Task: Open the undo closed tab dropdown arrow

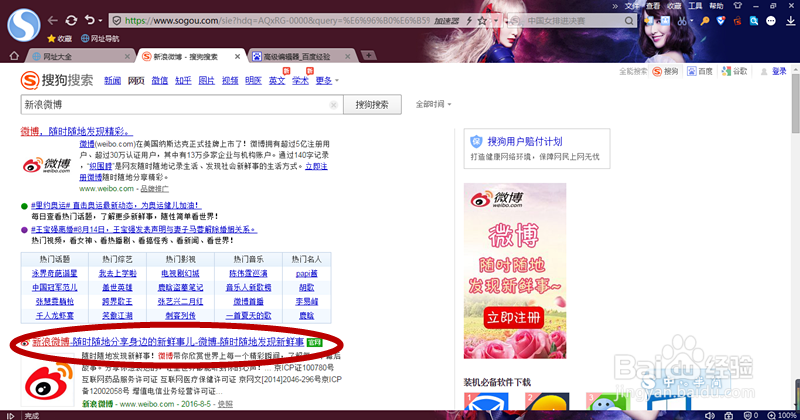Action: coord(100,21)
